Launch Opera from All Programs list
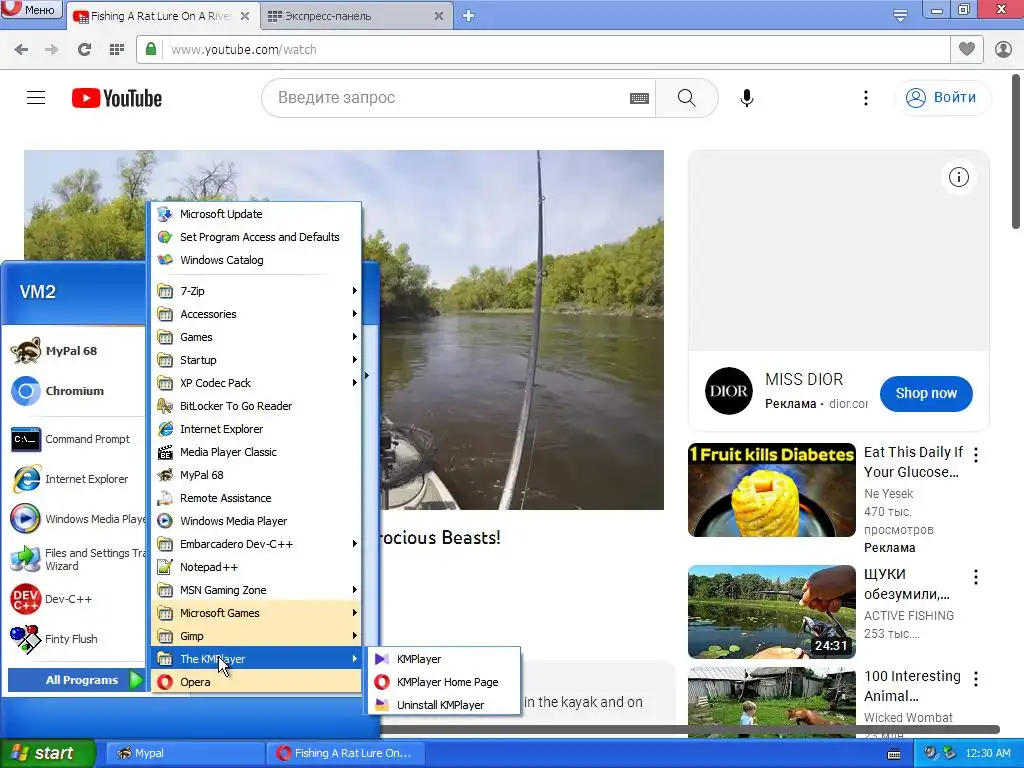 click(256, 682)
